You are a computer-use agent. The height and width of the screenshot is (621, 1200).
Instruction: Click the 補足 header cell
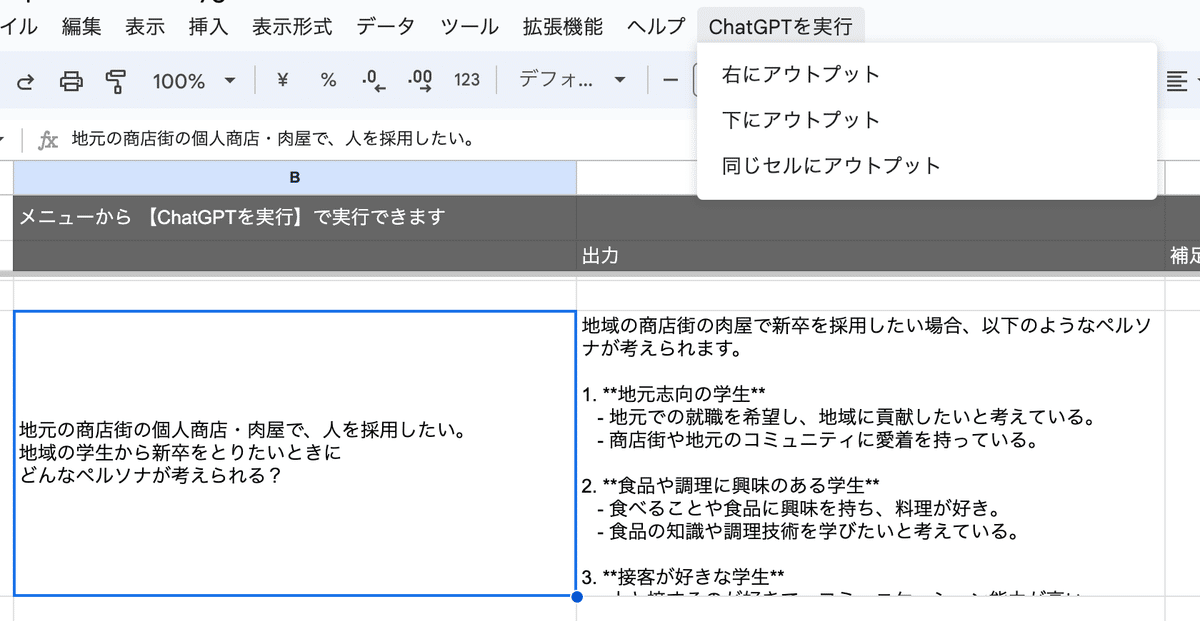click(x=1183, y=257)
